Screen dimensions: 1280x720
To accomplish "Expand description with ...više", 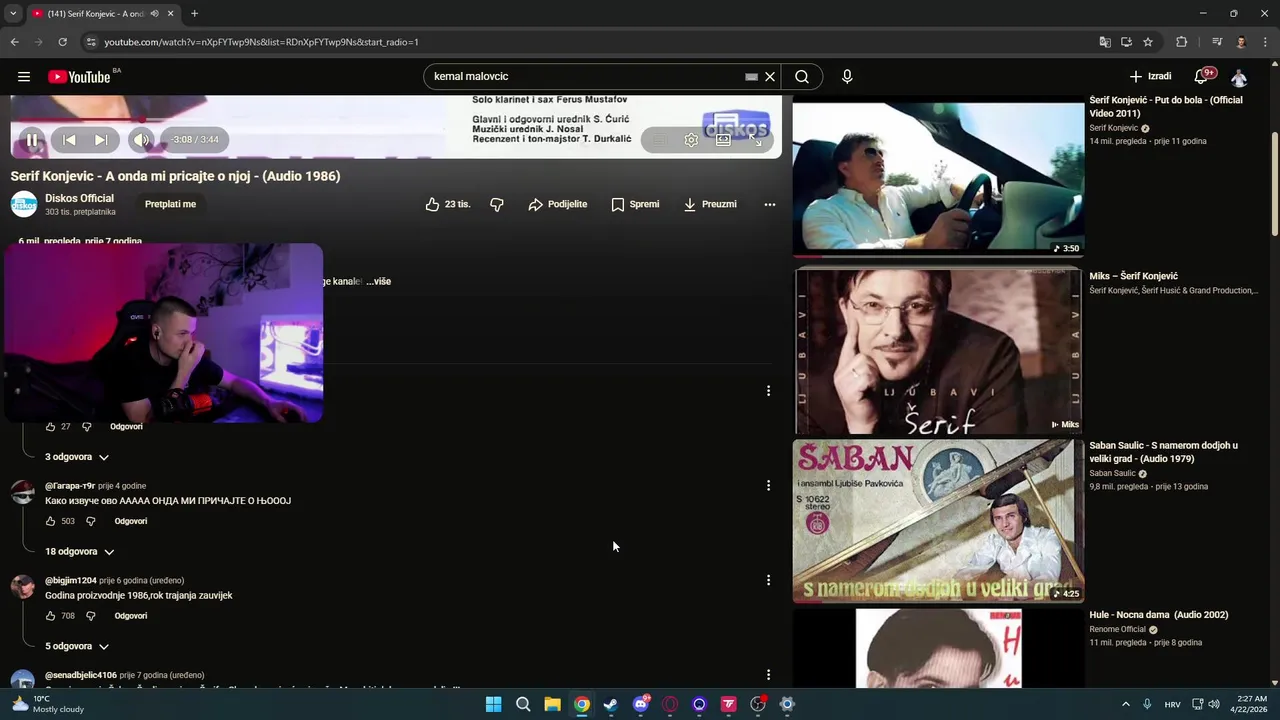I will click(x=379, y=282).
